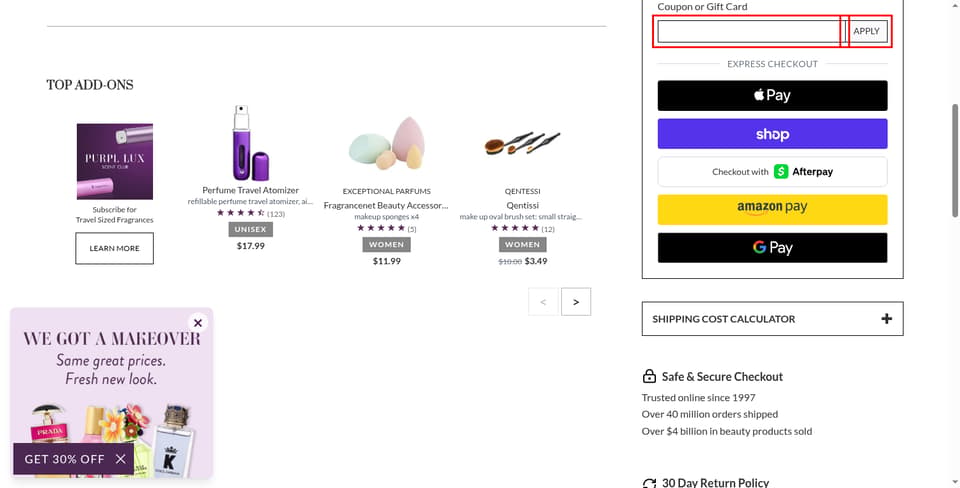Click the Top Add-Ons heading
Image resolution: width=960 pixels, height=488 pixels.
(x=90, y=85)
